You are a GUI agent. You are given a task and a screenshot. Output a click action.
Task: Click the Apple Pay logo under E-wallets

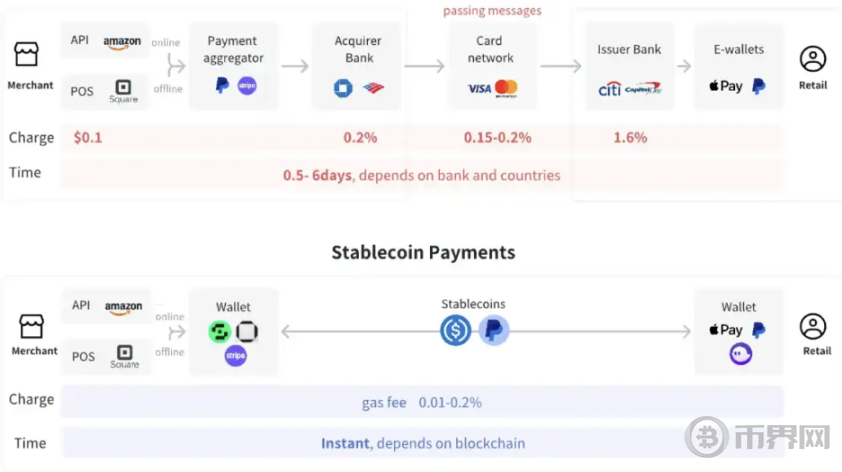click(725, 86)
